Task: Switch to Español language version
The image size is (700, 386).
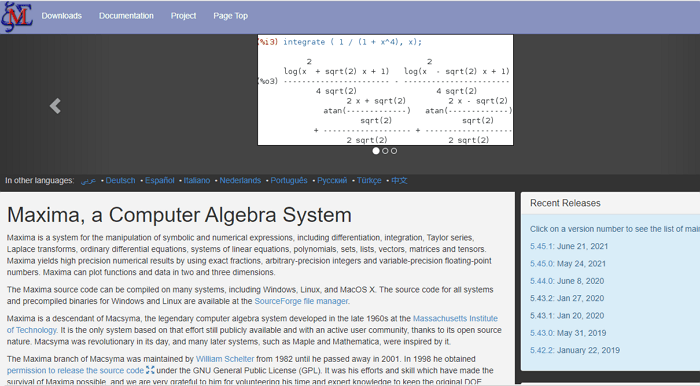Action: [160, 180]
